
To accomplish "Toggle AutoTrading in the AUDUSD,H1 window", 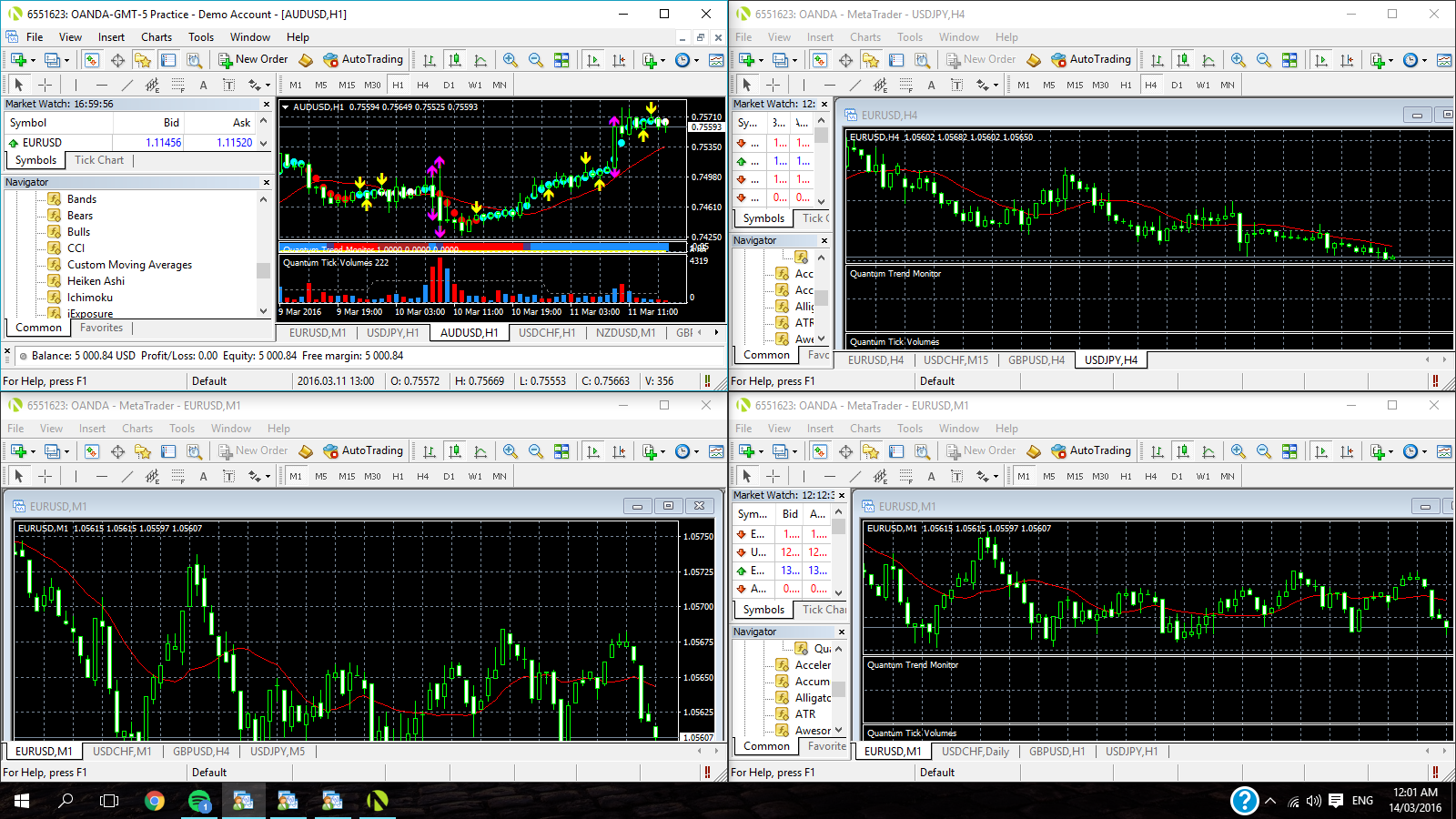I will click(363, 60).
